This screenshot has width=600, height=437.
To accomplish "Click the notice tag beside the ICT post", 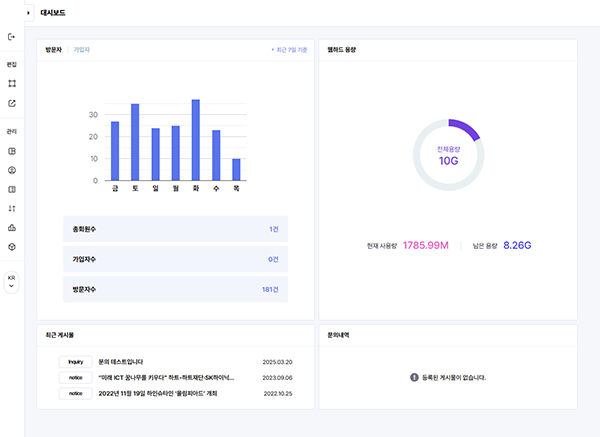I will (x=76, y=378).
